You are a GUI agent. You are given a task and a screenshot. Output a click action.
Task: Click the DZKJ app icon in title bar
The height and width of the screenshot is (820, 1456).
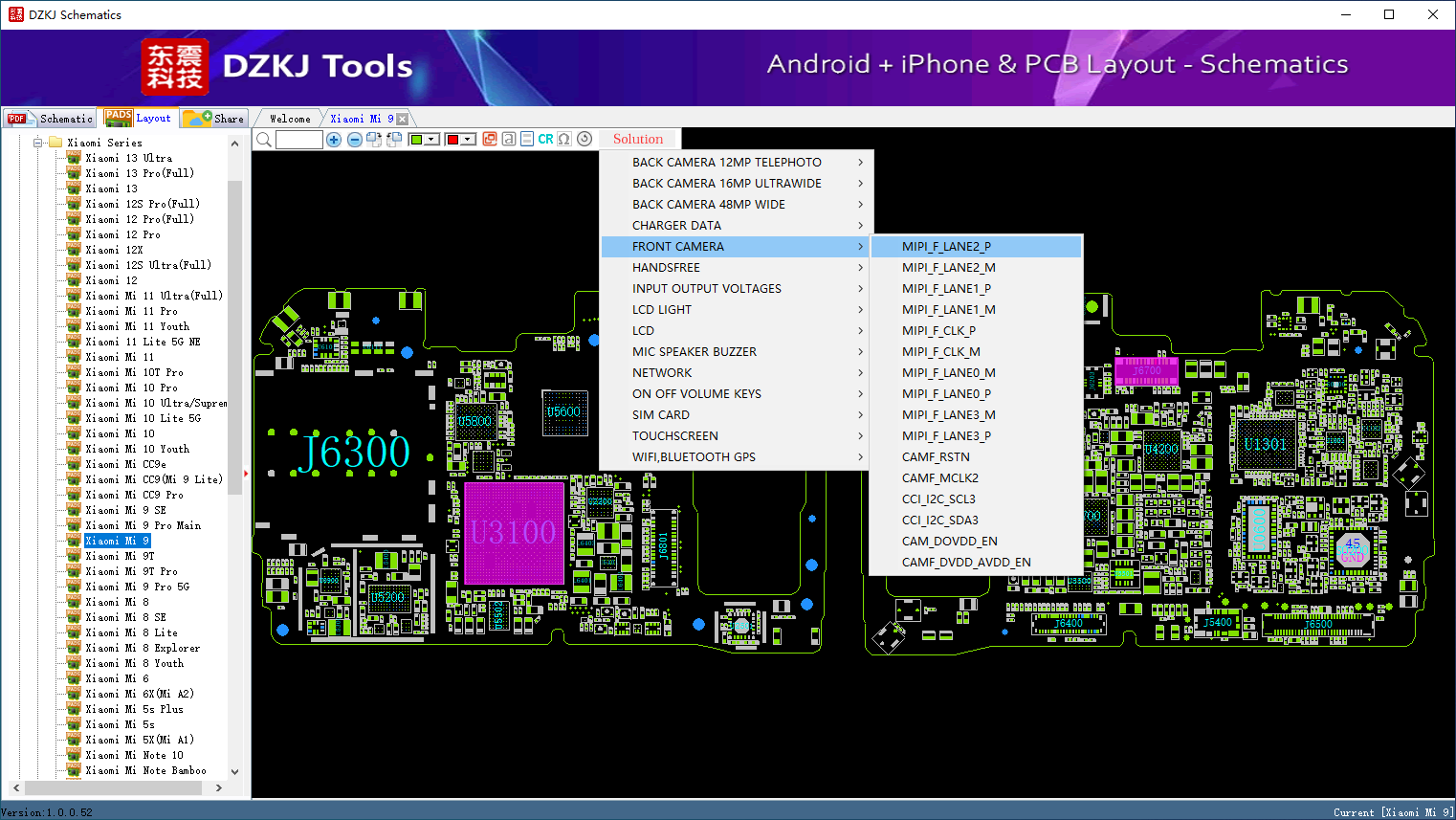click(15, 14)
